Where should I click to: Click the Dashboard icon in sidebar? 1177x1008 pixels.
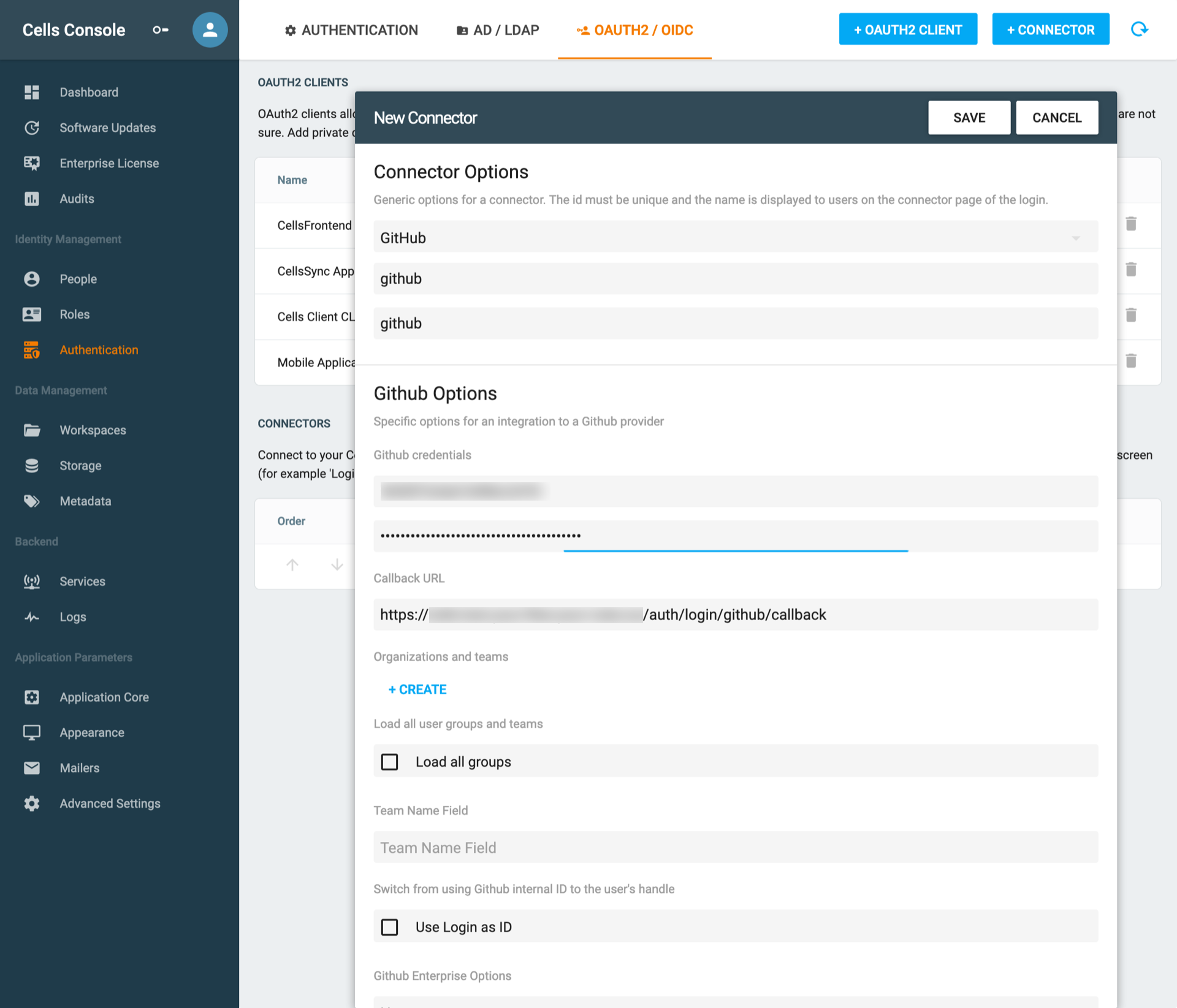32,93
